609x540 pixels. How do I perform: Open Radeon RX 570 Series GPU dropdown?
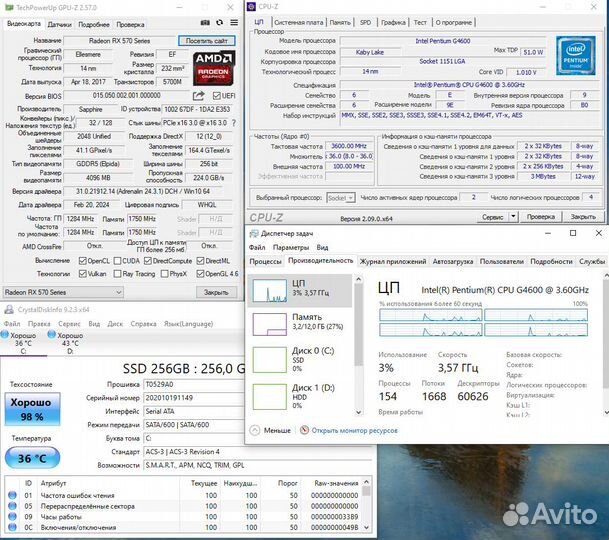tap(63, 292)
